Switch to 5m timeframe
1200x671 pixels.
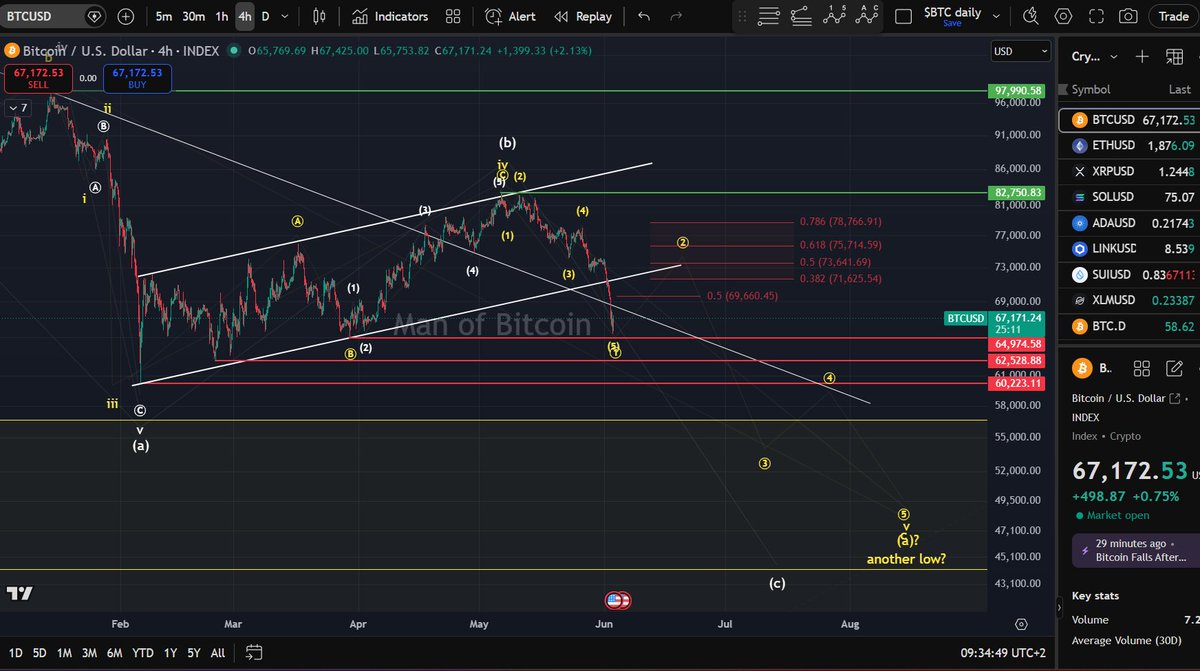(x=163, y=16)
